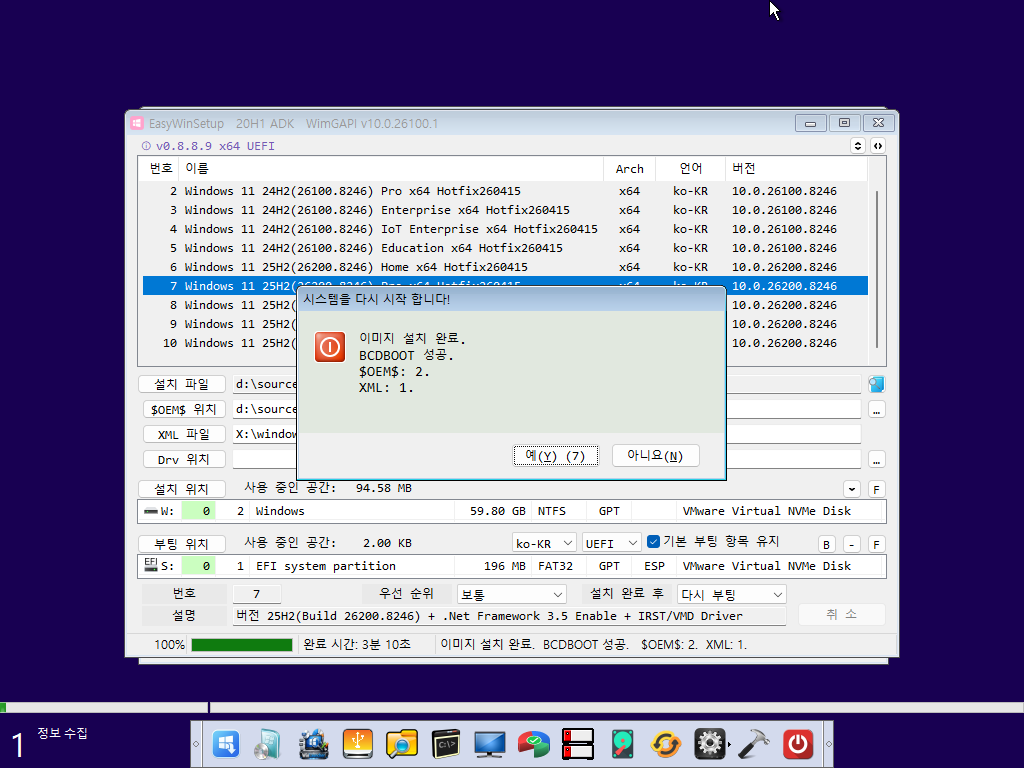Select row 2 Windows 11 24H2 Pro
Viewport: 1024px width, 768px height.
point(505,191)
